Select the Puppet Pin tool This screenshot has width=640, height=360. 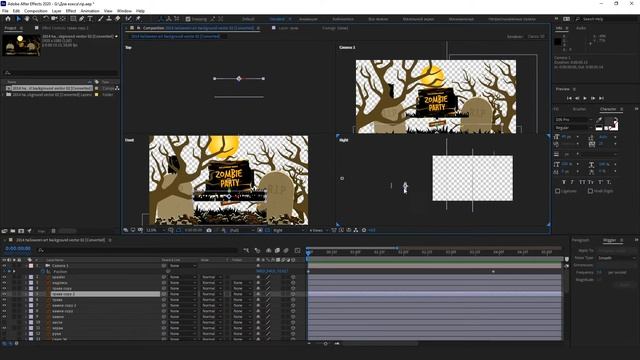click(138, 19)
